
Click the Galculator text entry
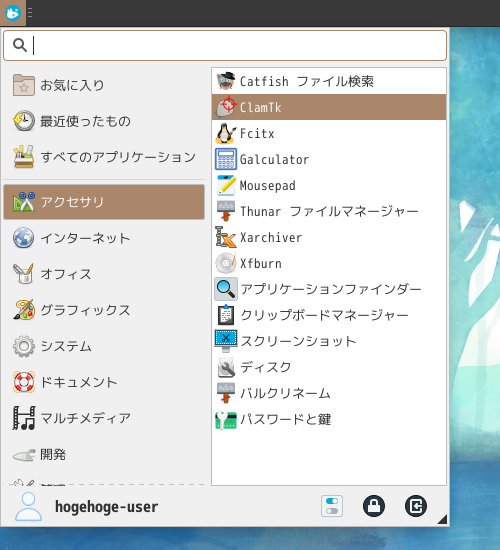[x=274, y=160]
